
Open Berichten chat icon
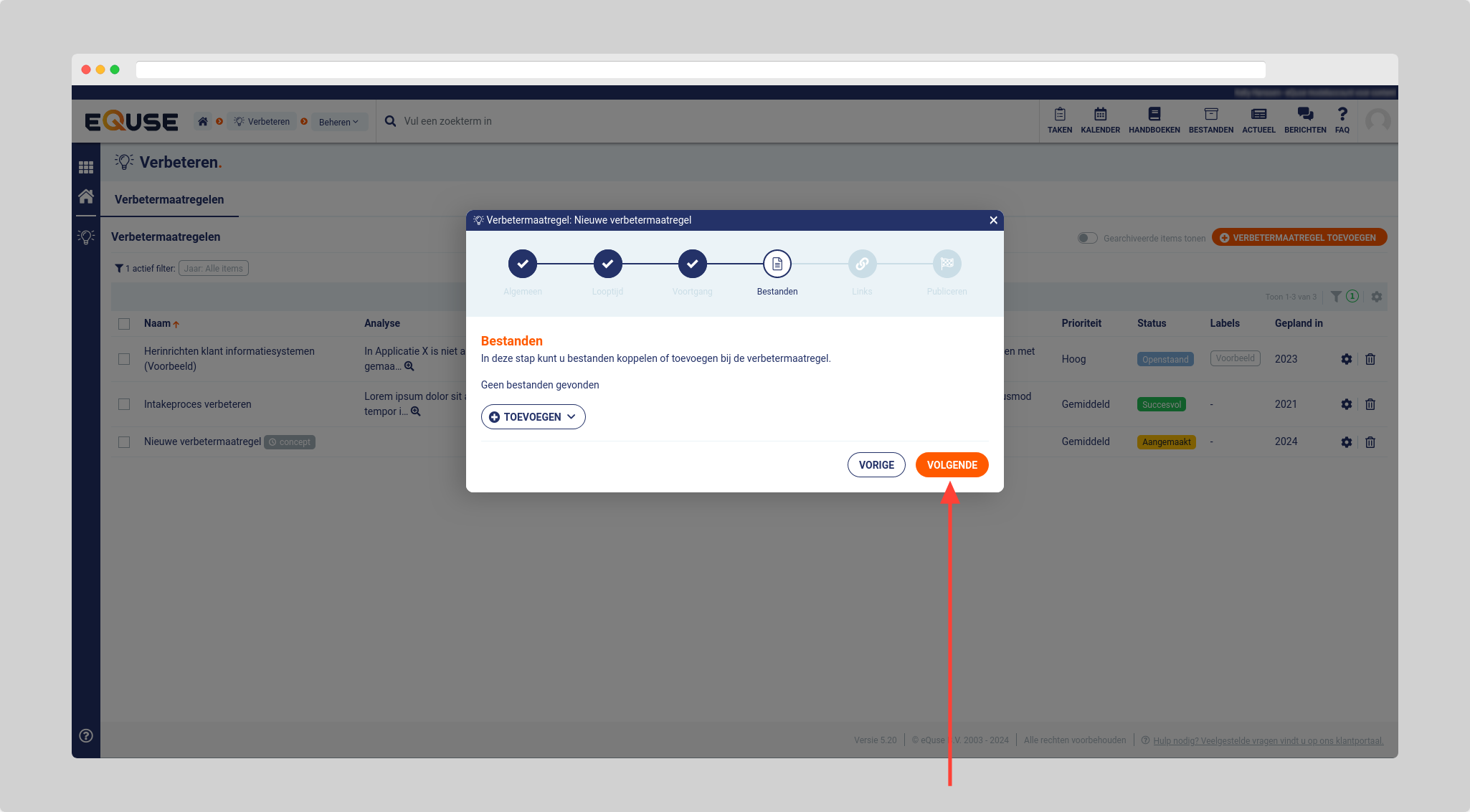(x=1304, y=115)
